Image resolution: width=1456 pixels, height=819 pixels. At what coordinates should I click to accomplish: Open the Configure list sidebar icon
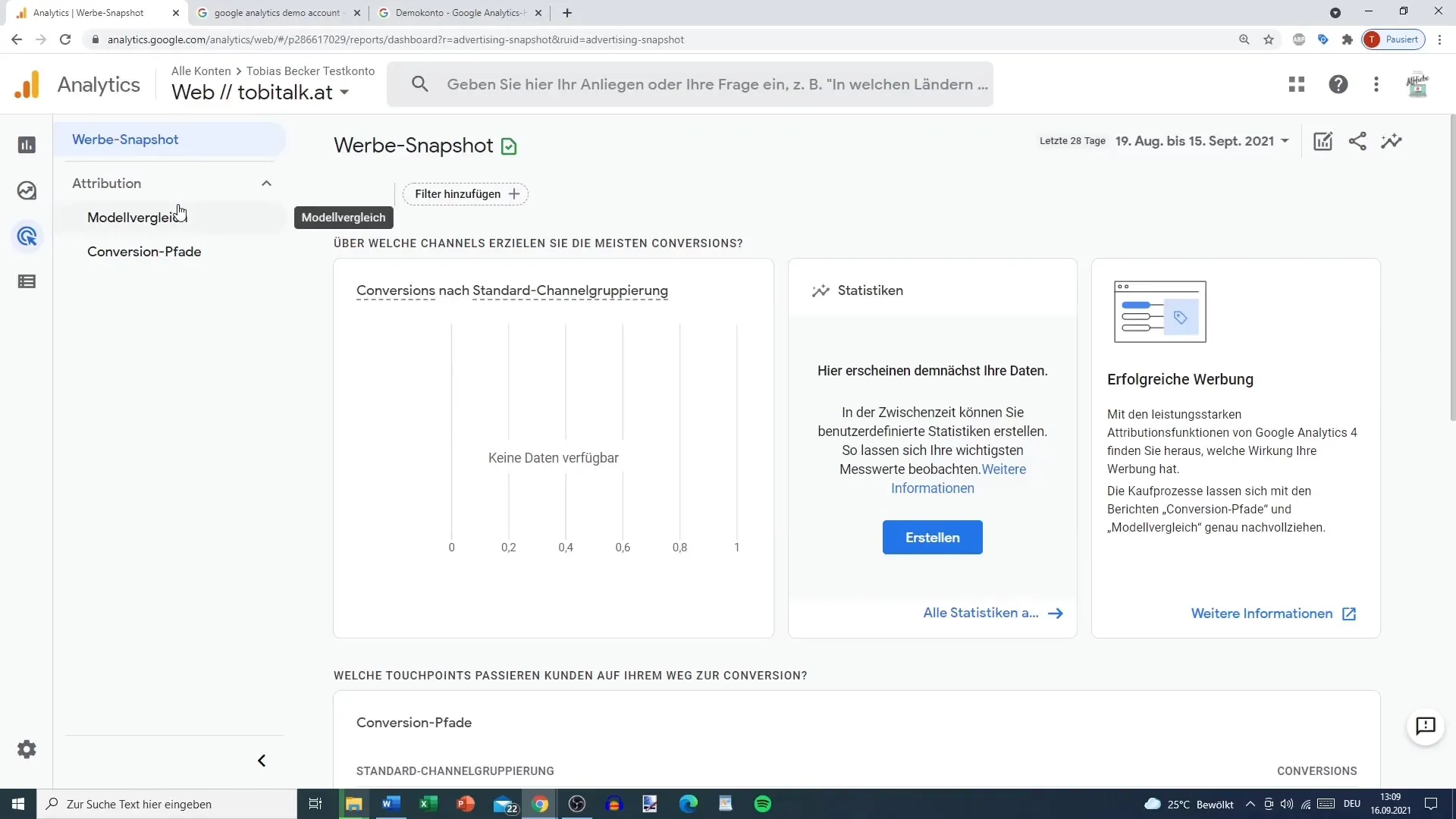click(27, 282)
